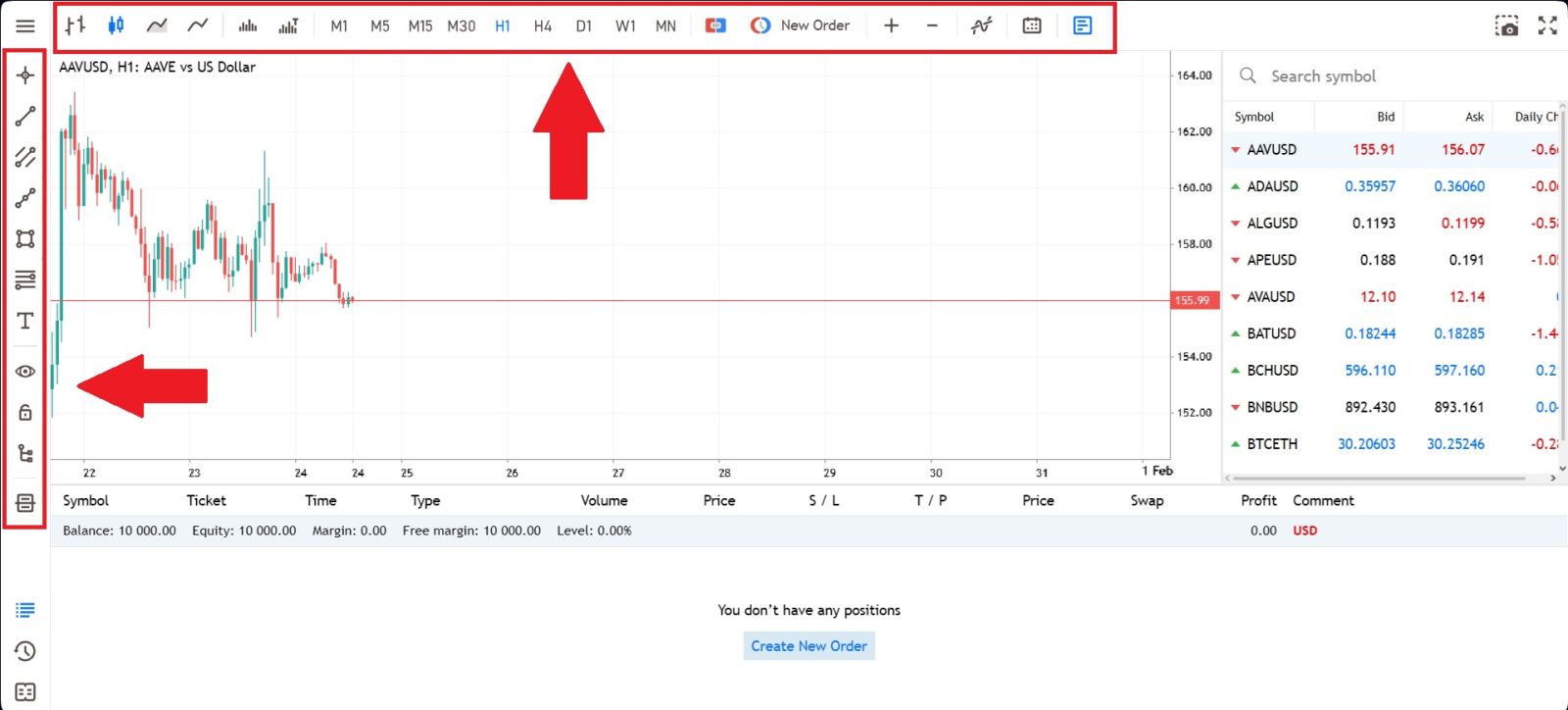Switch to M15 timeframe

(x=419, y=25)
